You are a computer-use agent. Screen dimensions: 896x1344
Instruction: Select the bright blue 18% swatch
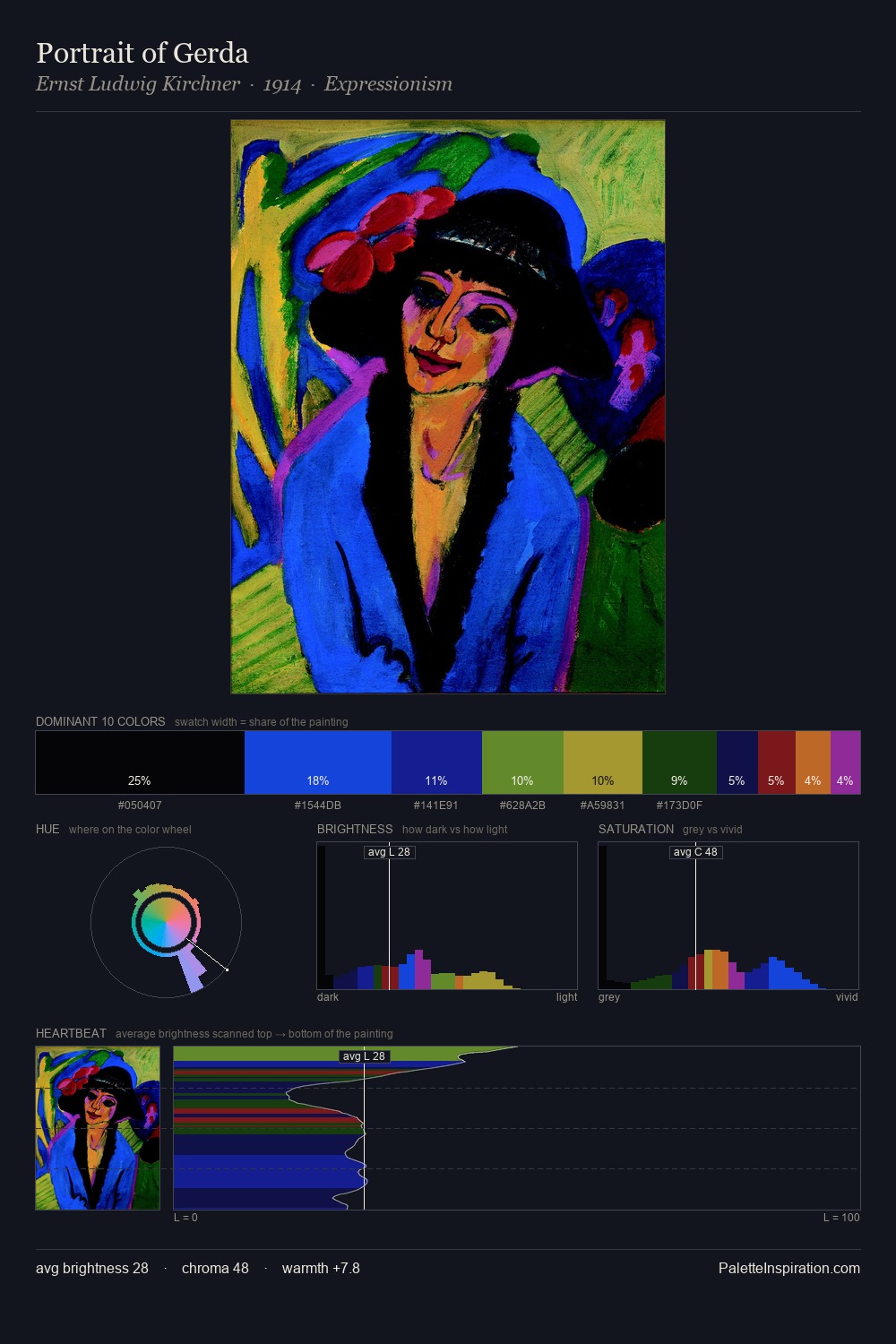pos(318,762)
